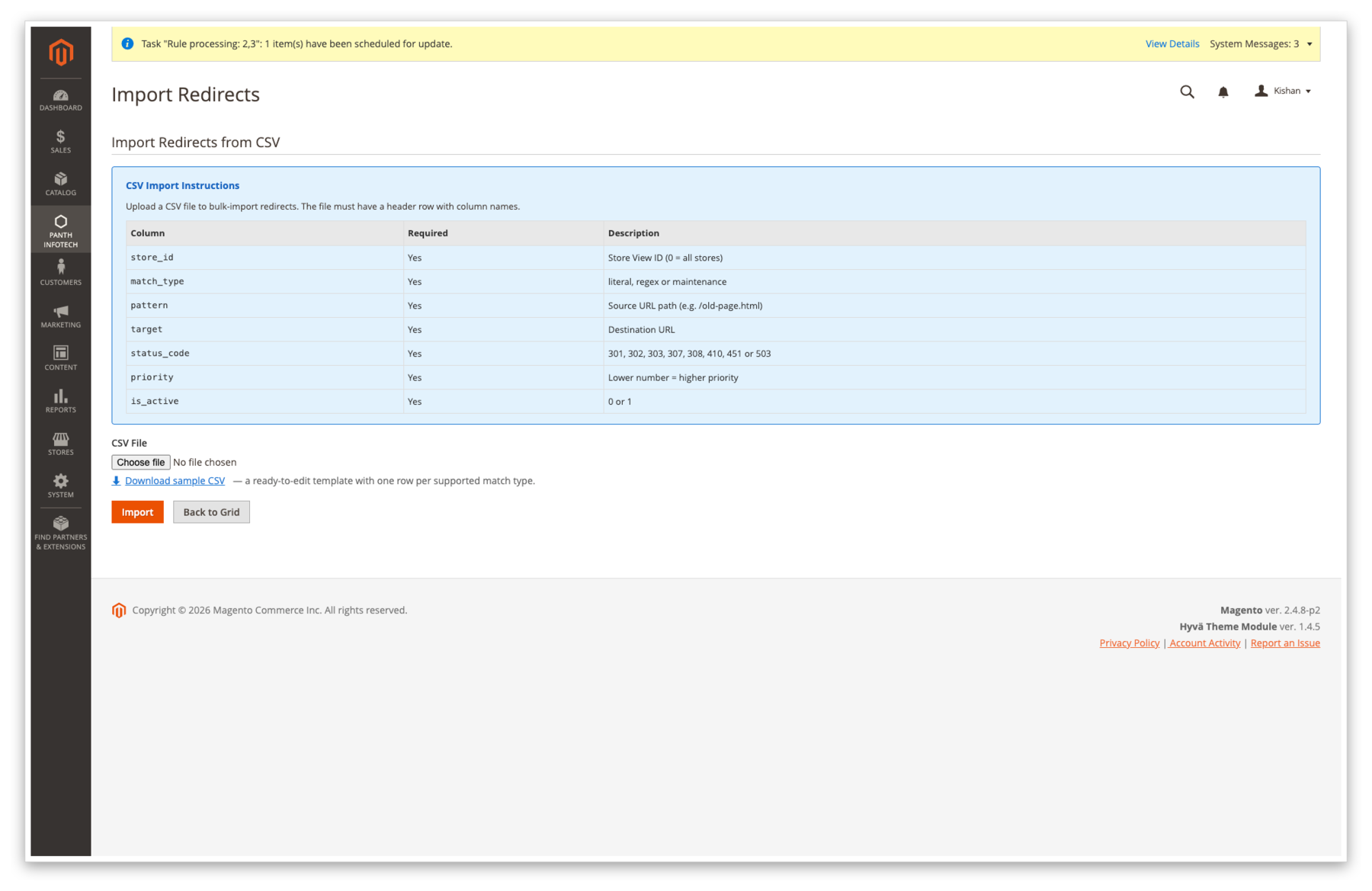1372x891 pixels.
Task: Click the notifications bell
Action: coord(1223,91)
